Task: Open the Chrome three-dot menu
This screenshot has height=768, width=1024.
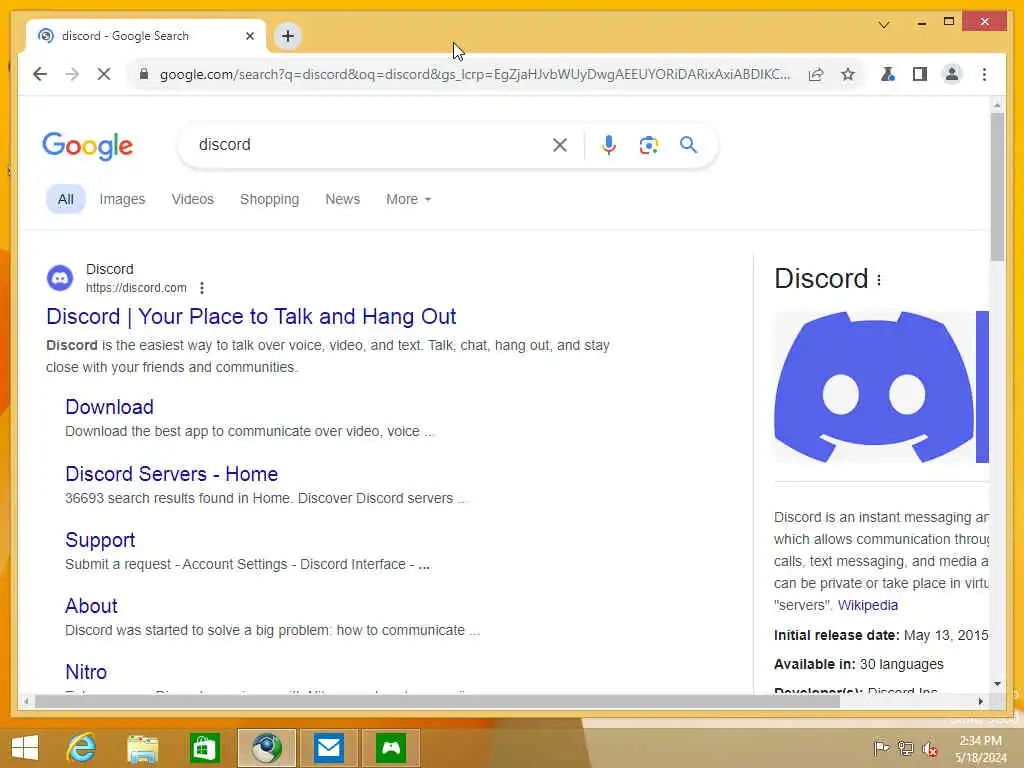Action: pos(984,74)
